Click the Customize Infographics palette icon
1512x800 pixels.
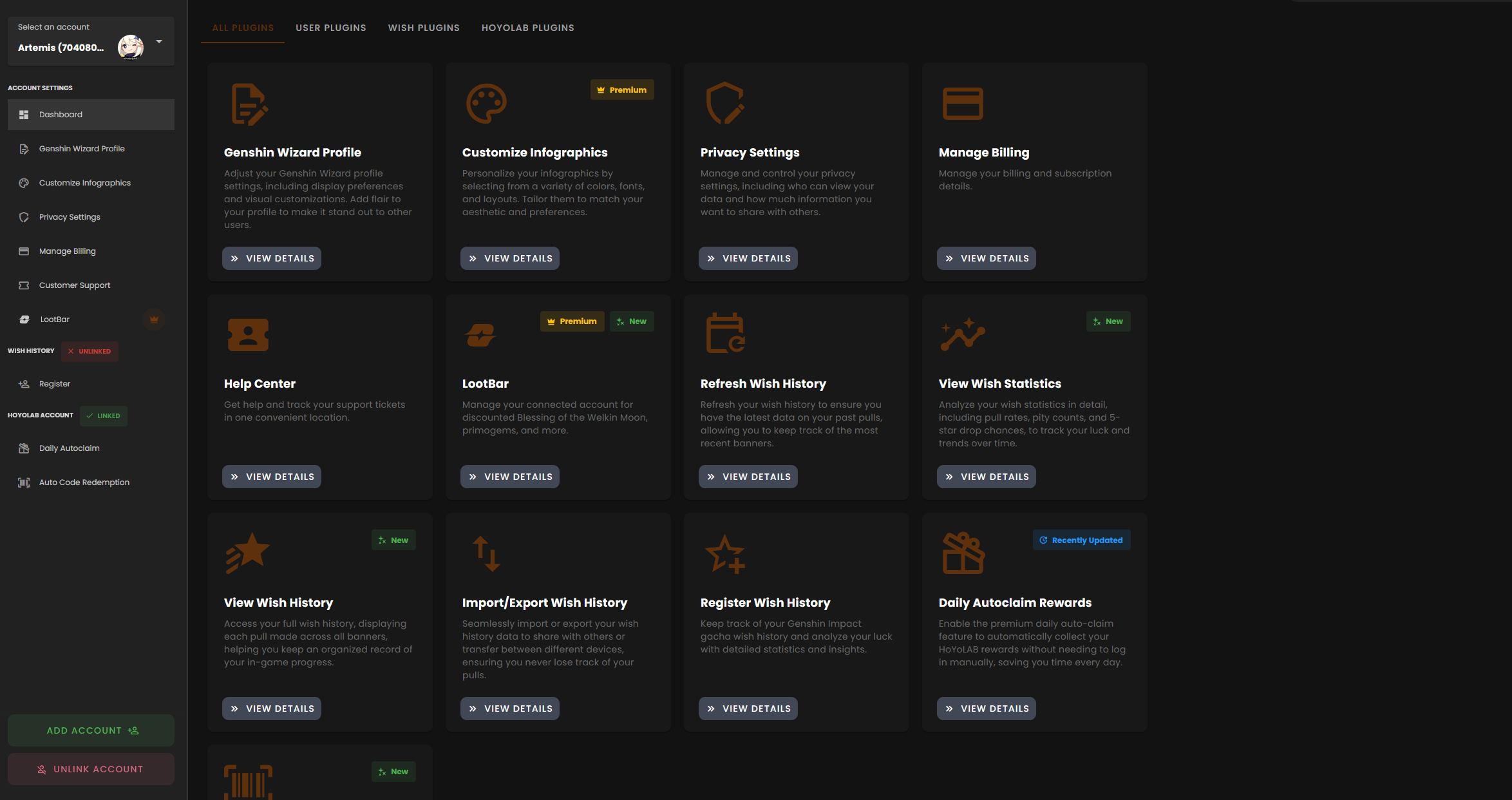(486, 103)
